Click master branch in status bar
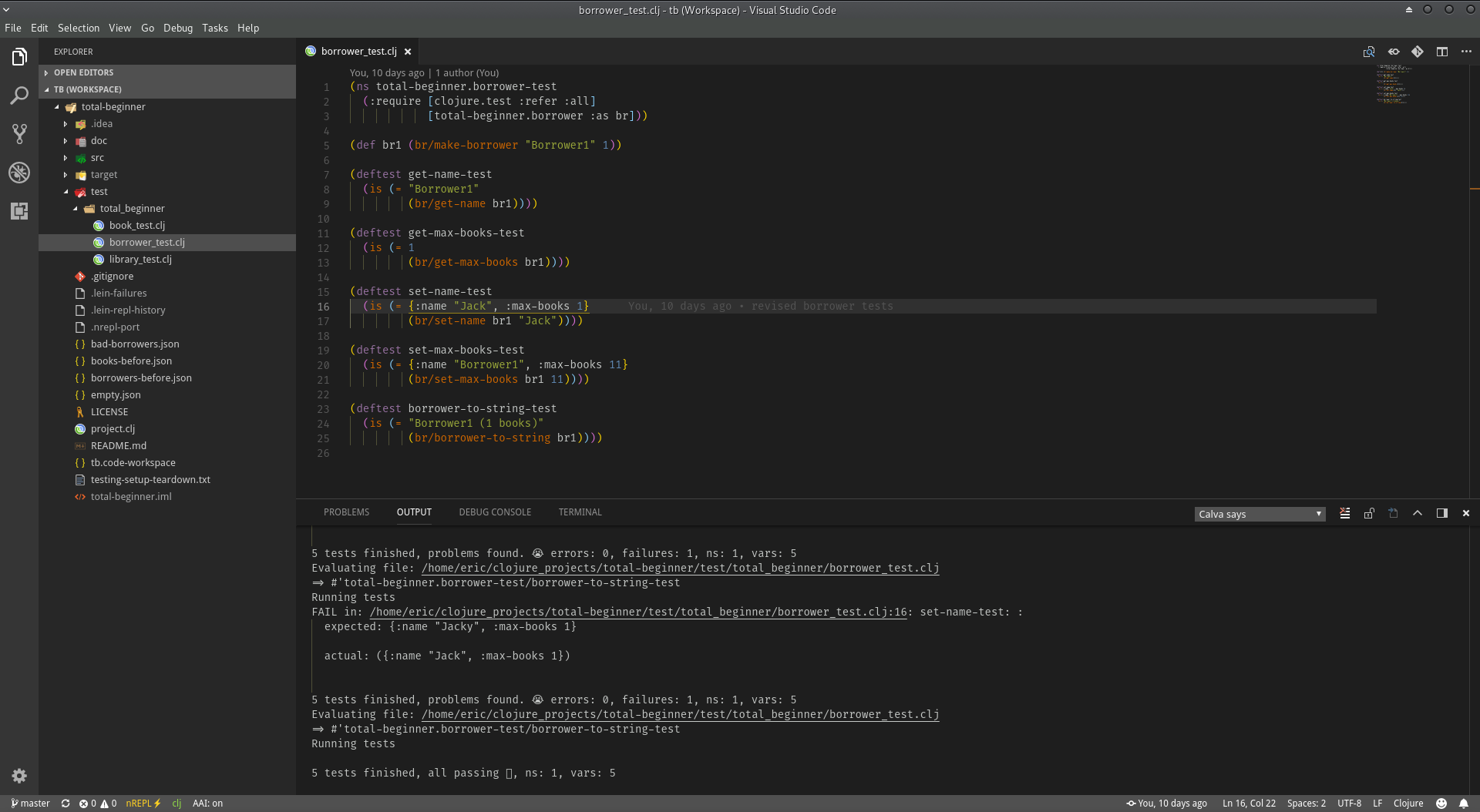Screen dimensions: 1480x812 click(29, 803)
